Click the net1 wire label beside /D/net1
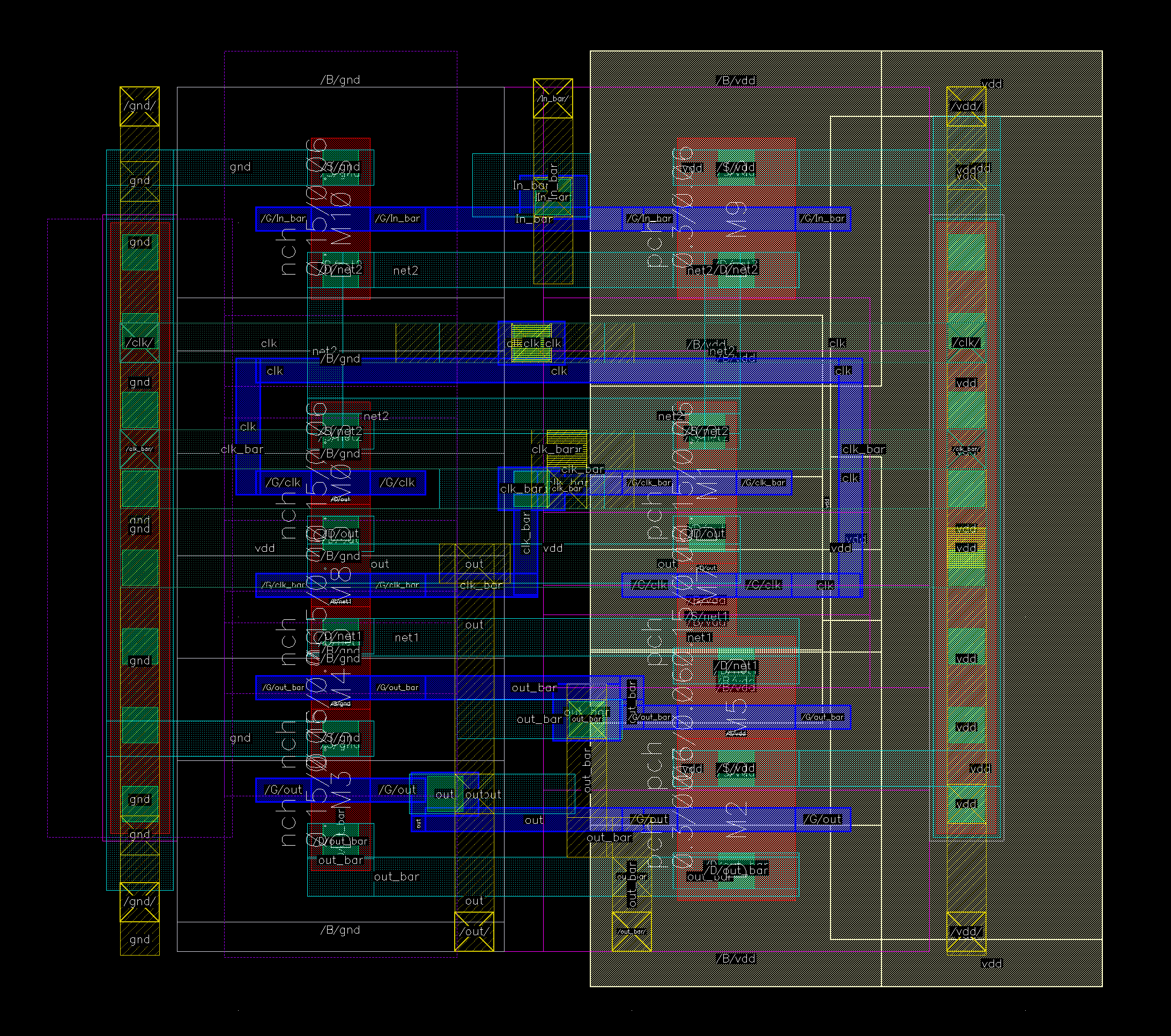Viewport: 1171px width, 1036px height. click(x=406, y=637)
